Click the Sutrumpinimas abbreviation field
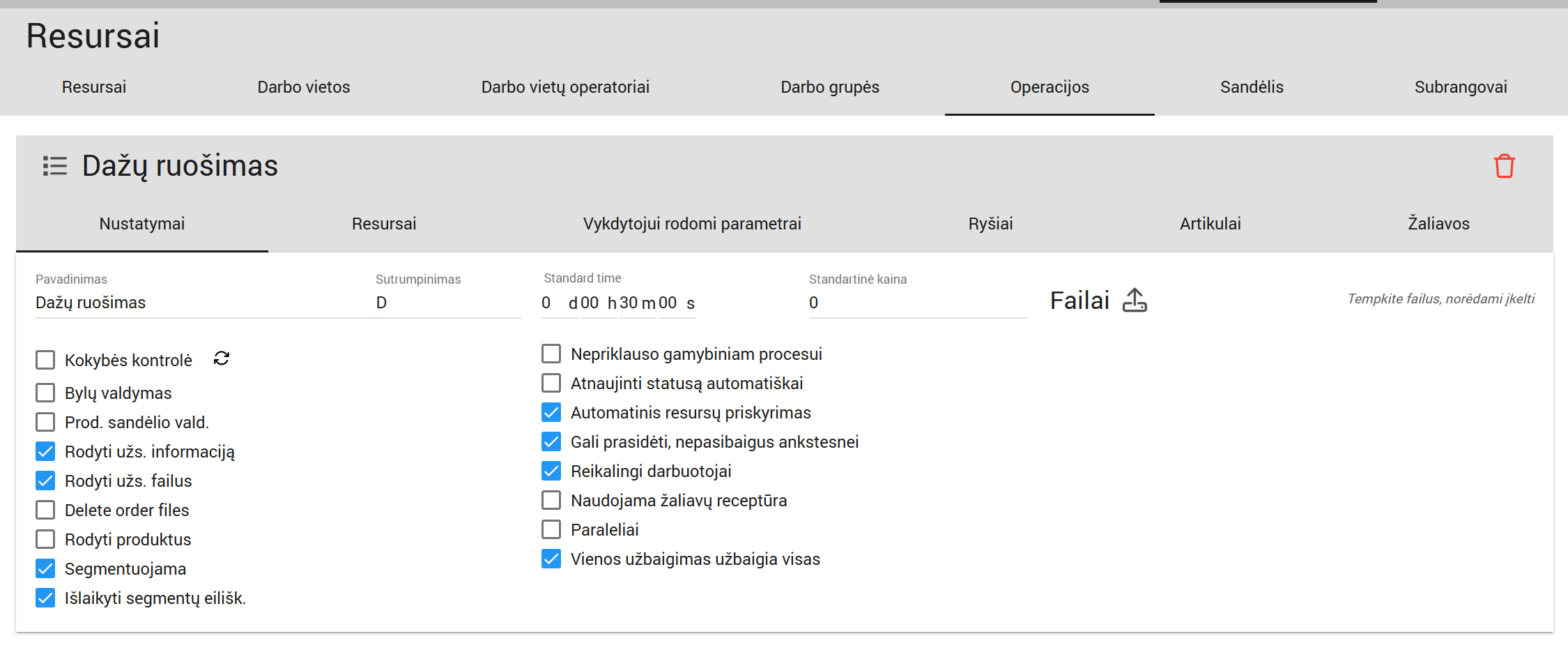The image size is (1568, 650). point(446,303)
